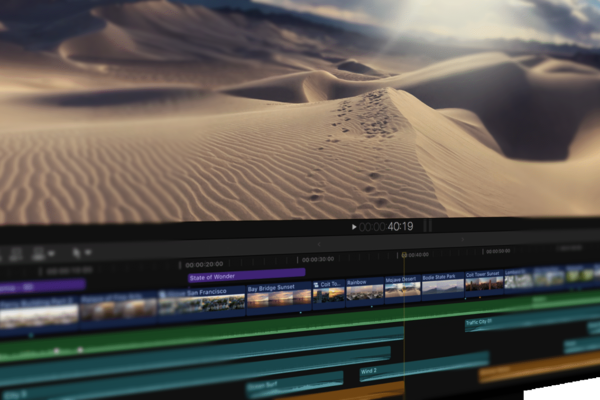
Task: Select the Coit To... compound clip
Action: [x=329, y=294]
